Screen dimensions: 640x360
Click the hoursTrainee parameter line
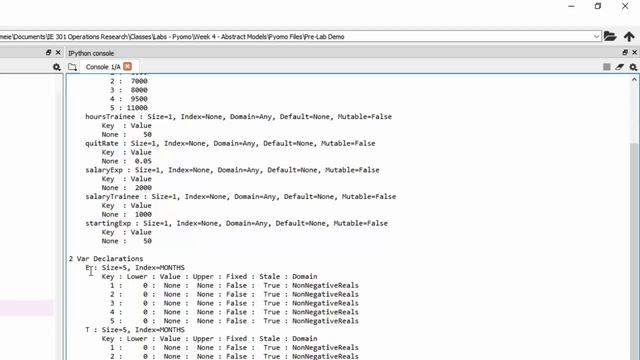click(x=238, y=117)
